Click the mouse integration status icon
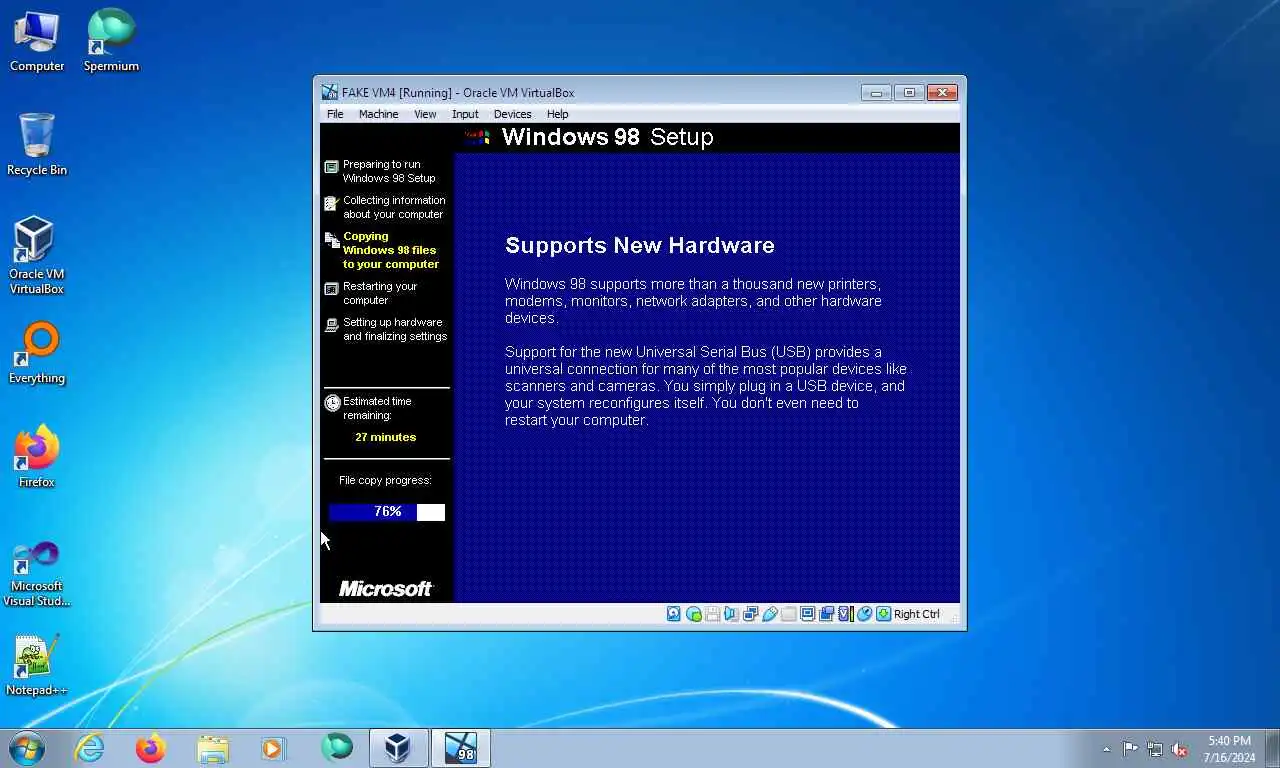The height and width of the screenshot is (768, 1280). coord(864,614)
